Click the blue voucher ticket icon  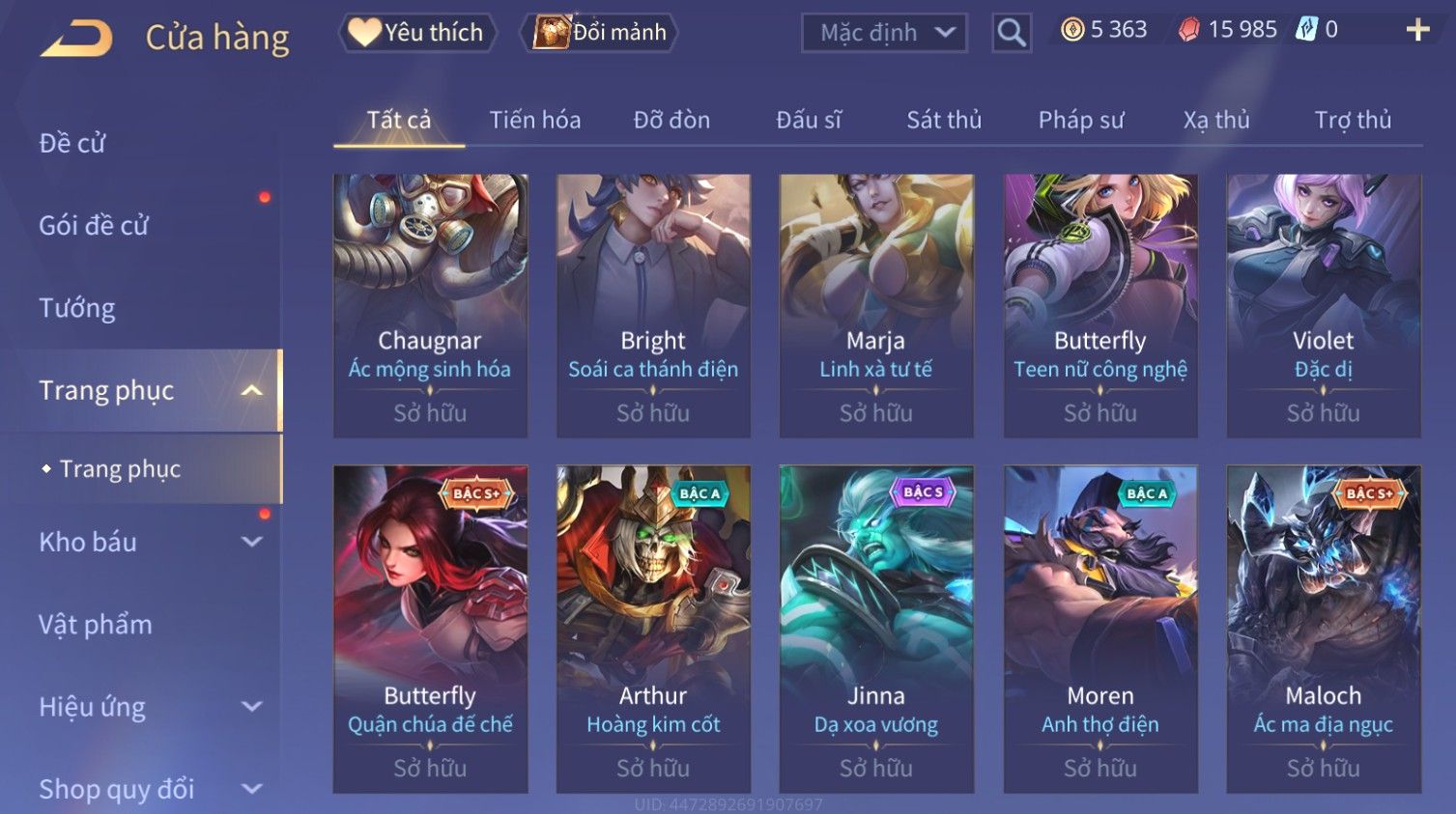point(1306,29)
